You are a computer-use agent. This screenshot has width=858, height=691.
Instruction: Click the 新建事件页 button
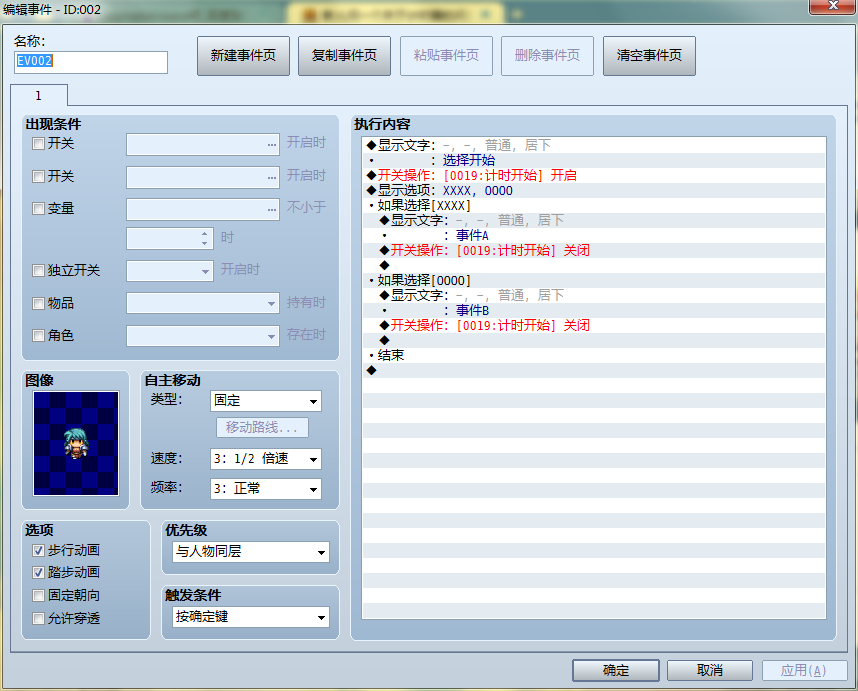click(x=243, y=56)
